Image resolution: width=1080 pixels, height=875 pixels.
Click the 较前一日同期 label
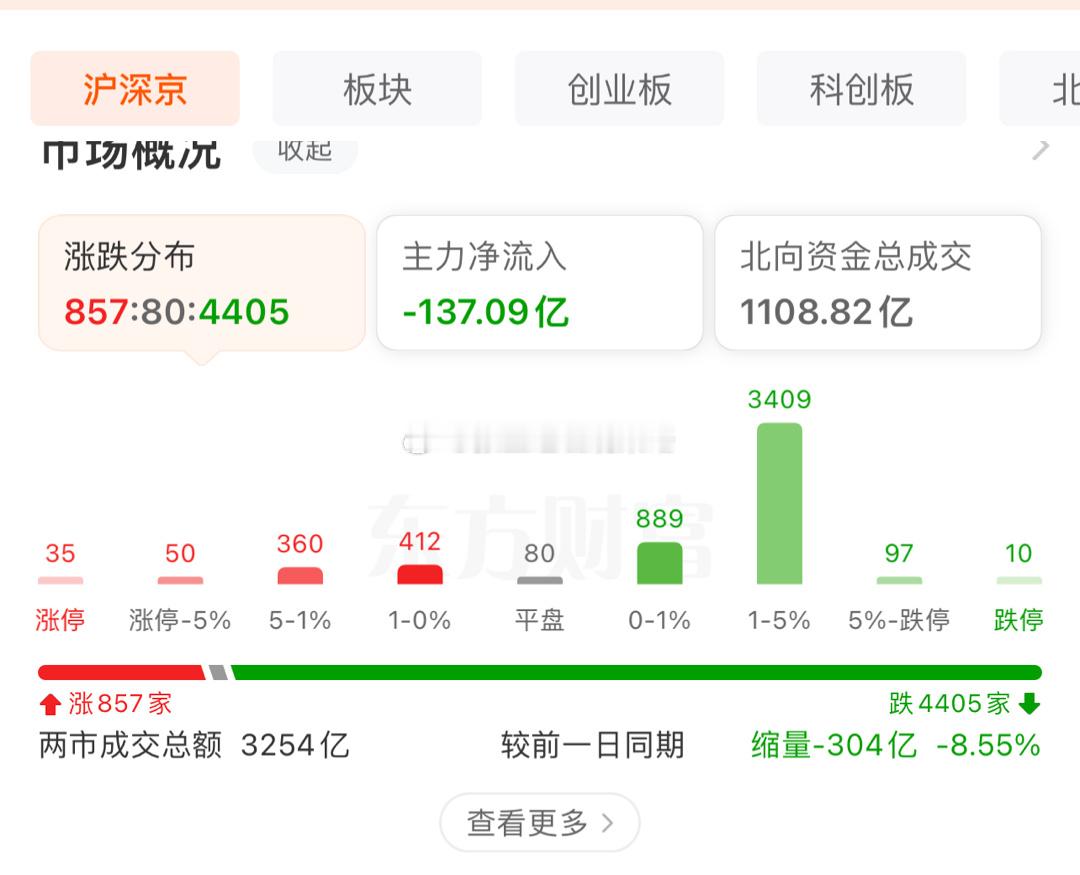592,745
